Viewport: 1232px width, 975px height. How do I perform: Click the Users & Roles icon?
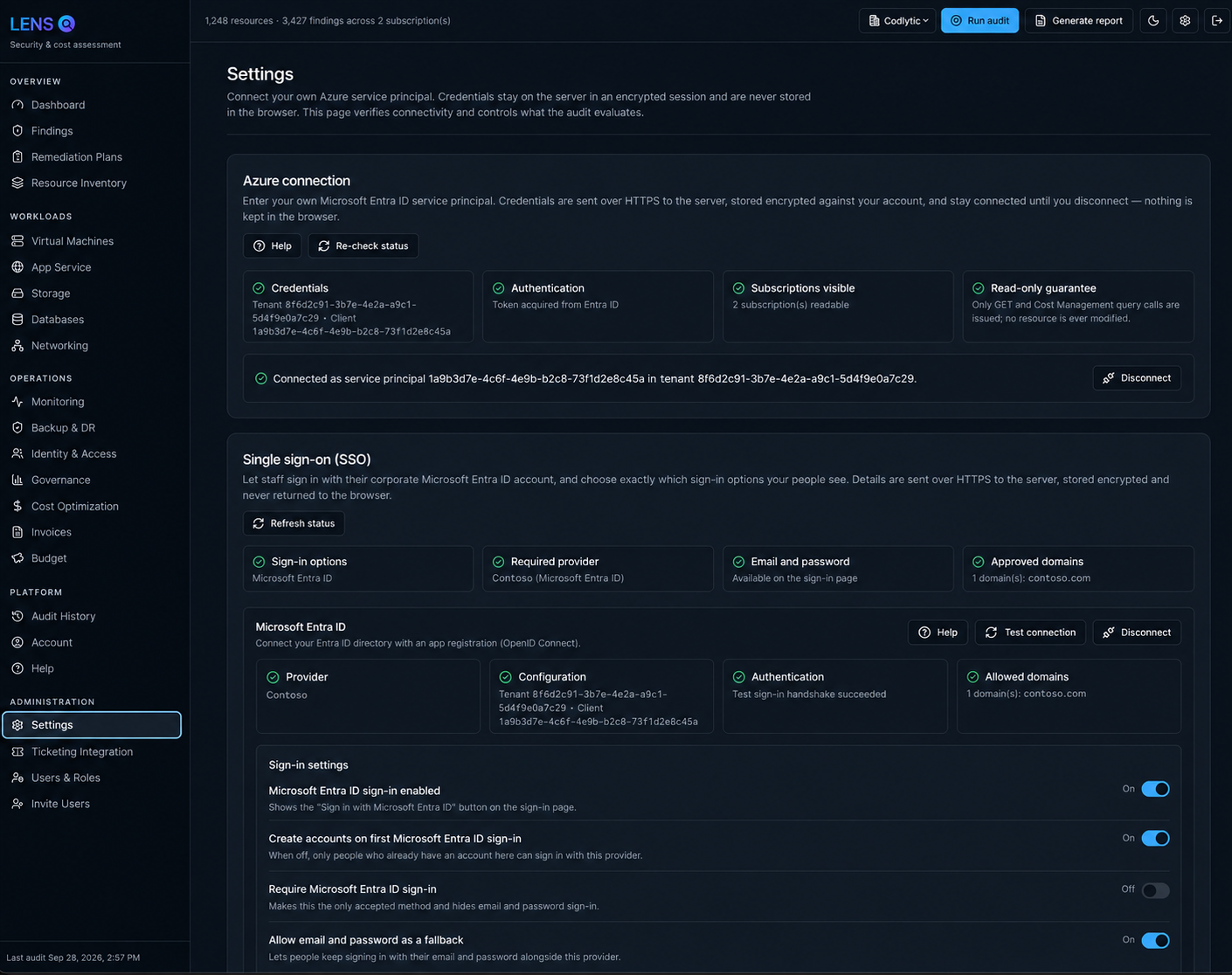[17, 778]
